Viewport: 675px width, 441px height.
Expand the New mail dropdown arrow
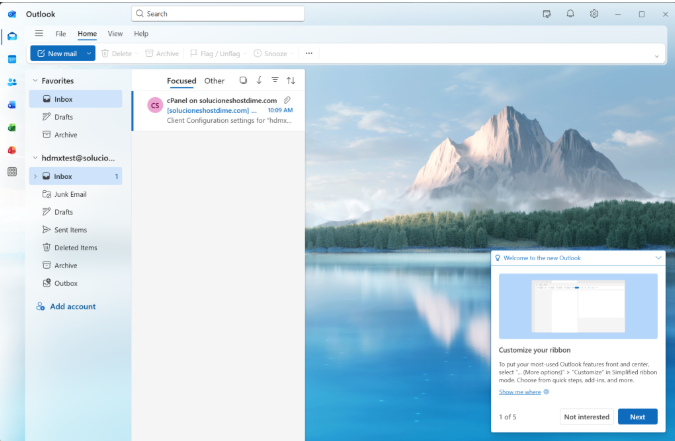pyautogui.click(x=89, y=53)
